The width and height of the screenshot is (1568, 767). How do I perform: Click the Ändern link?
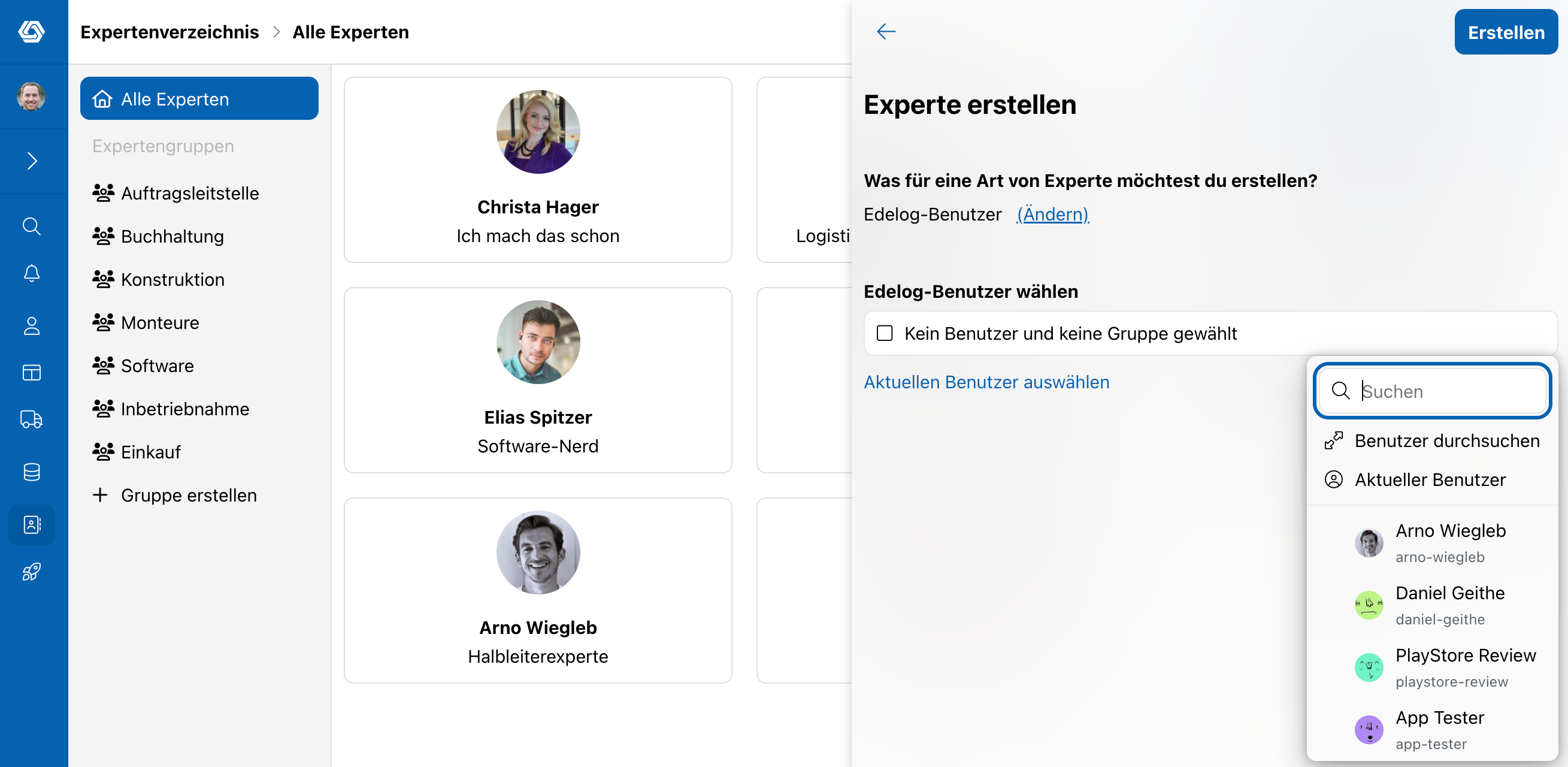(x=1052, y=214)
